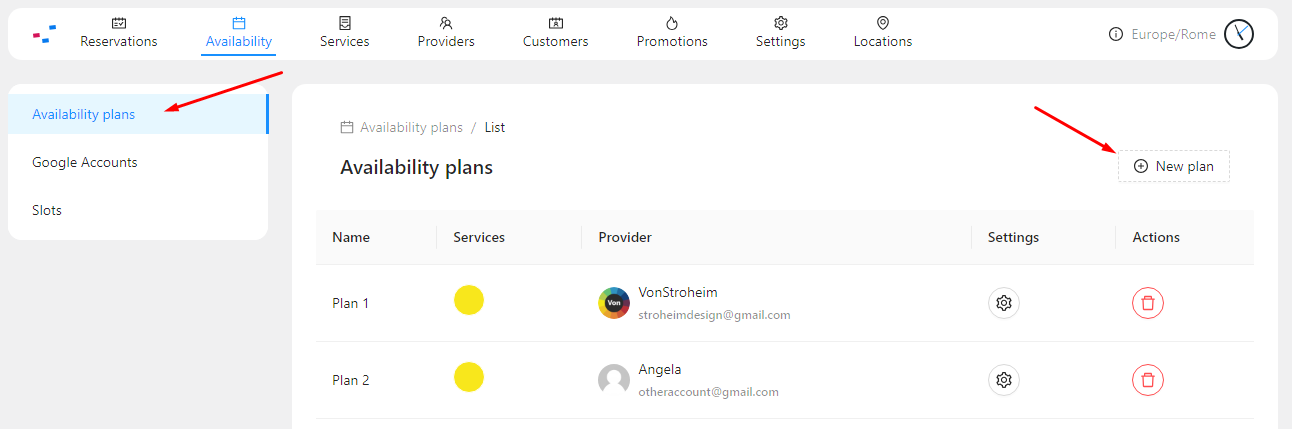
Task: Open settings gear for Plan 1
Action: click(1004, 303)
